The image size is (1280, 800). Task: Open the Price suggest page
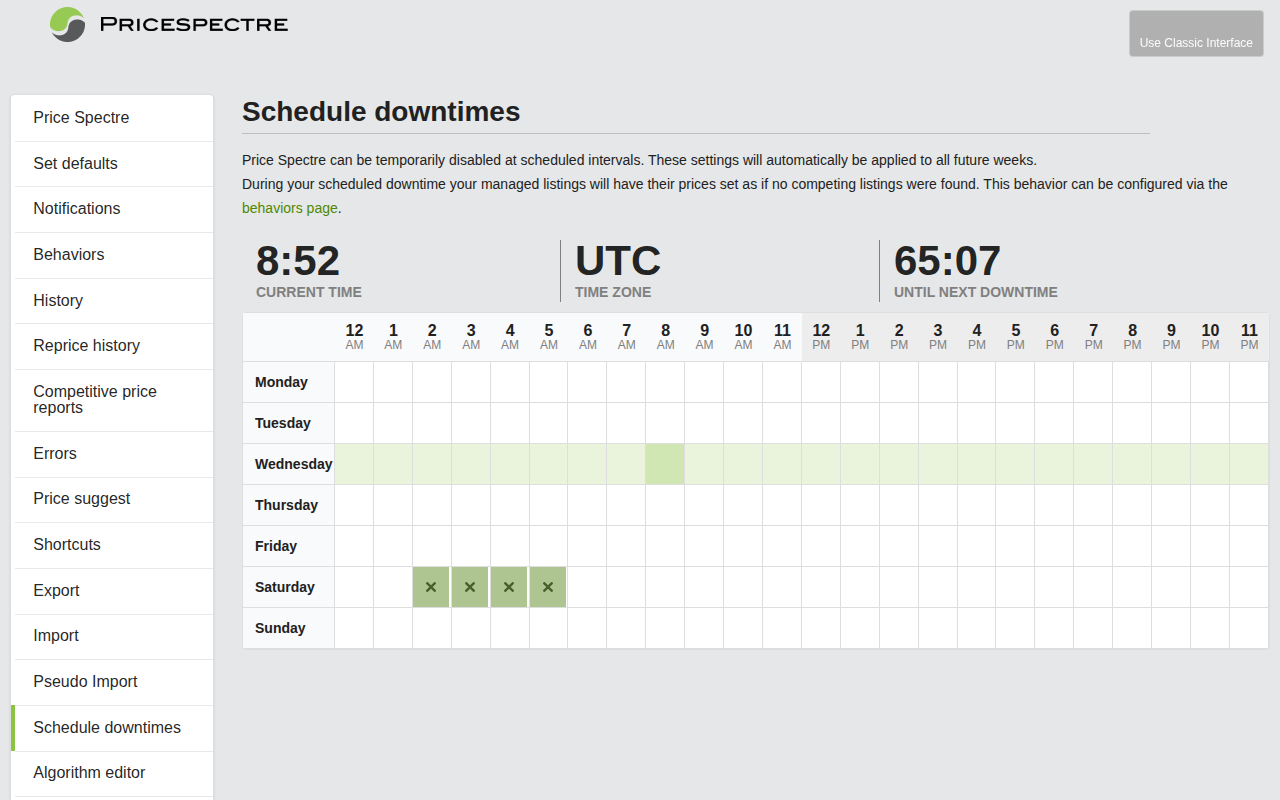81,498
